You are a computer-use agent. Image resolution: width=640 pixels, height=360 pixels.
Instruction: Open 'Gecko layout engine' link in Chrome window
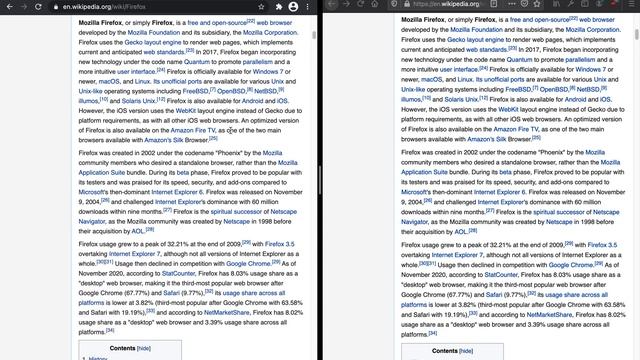(x=153, y=42)
